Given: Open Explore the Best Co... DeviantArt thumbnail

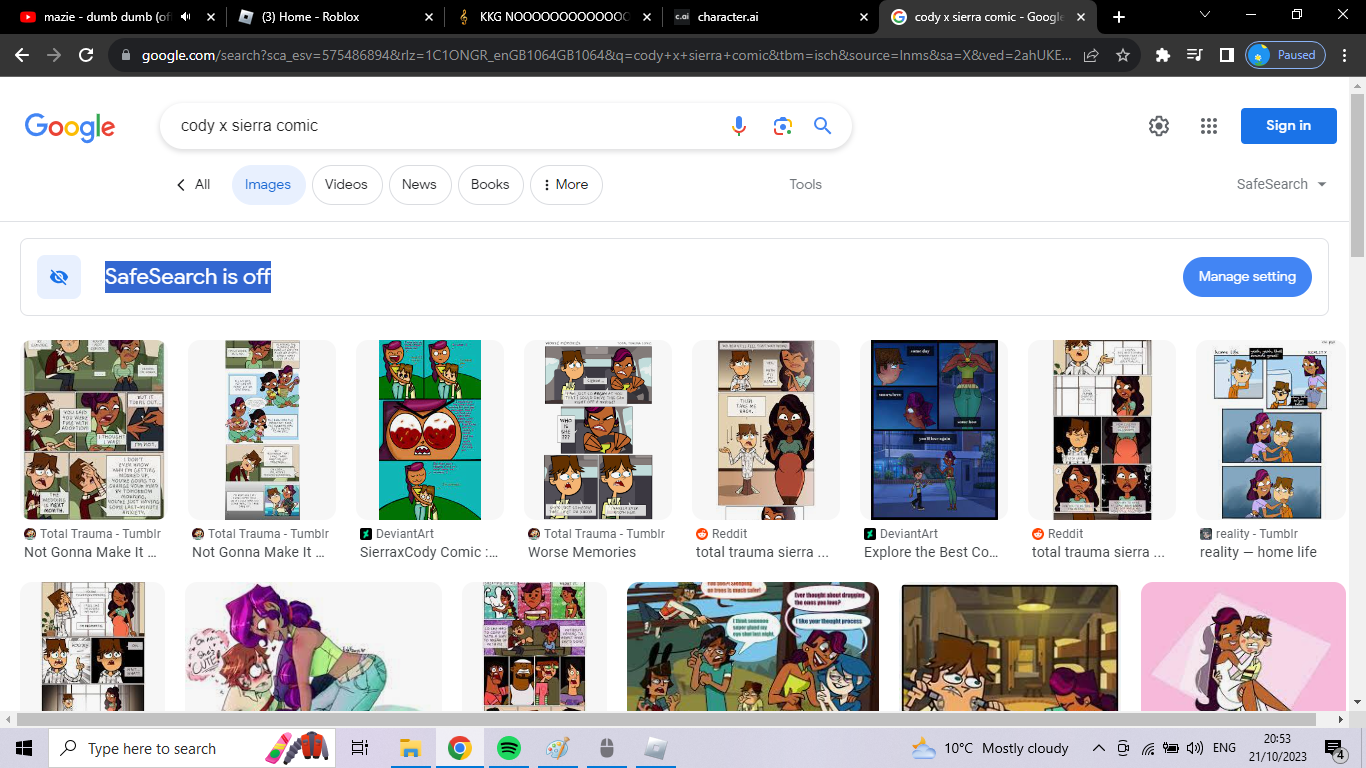Looking at the screenshot, I should (x=934, y=430).
